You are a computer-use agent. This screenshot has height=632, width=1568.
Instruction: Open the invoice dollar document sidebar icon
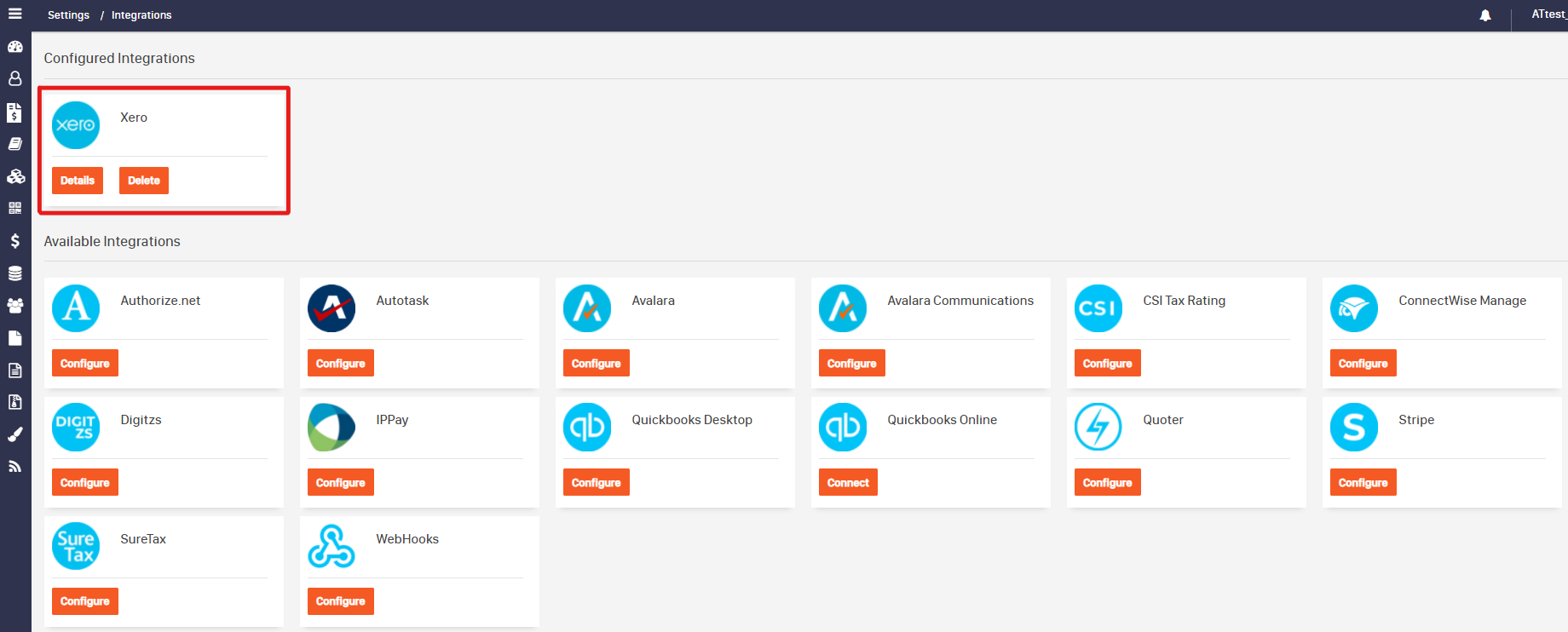(14, 112)
